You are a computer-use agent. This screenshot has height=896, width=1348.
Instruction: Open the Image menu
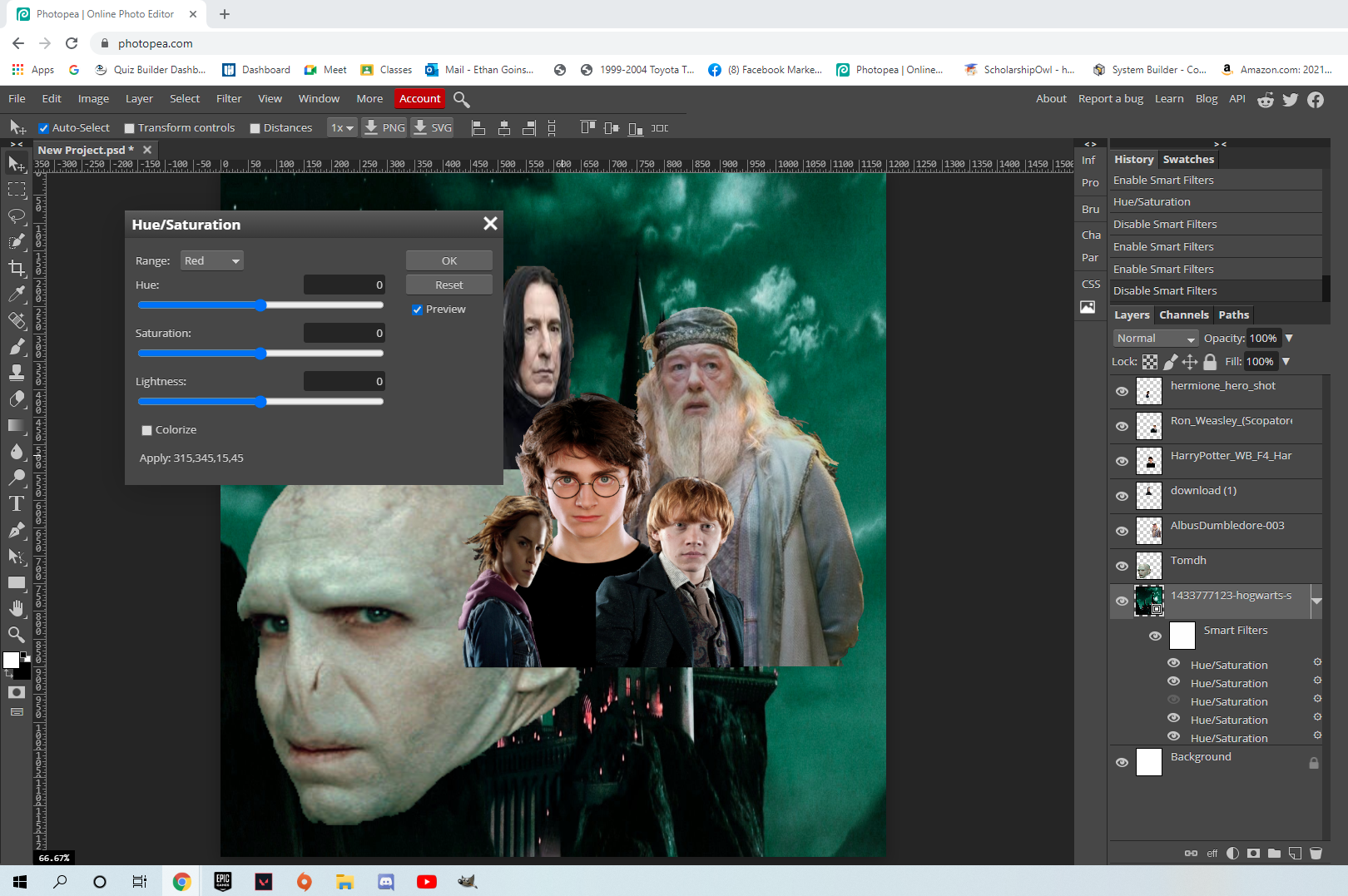coord(93,99)
